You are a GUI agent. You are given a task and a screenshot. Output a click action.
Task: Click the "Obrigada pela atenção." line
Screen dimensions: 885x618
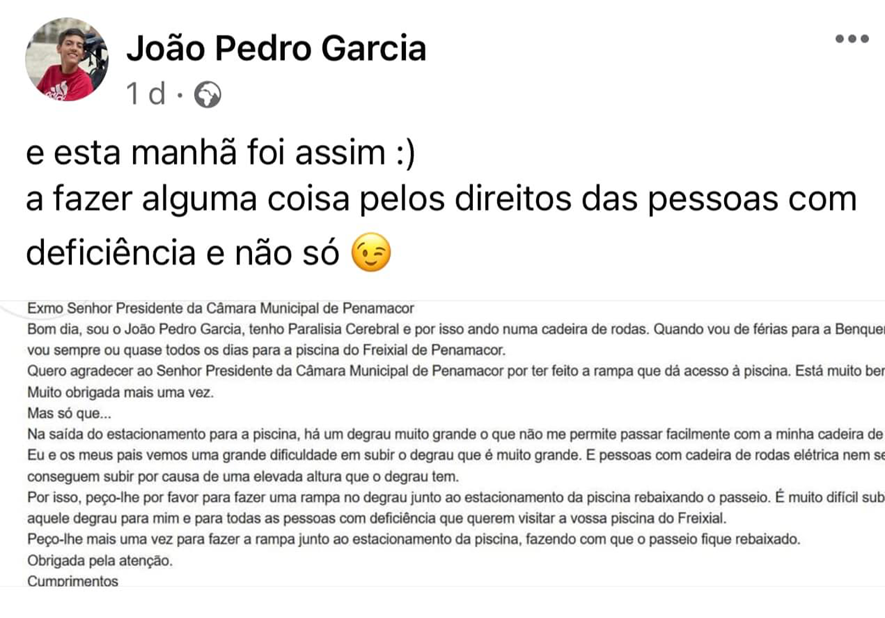(100, 560)
